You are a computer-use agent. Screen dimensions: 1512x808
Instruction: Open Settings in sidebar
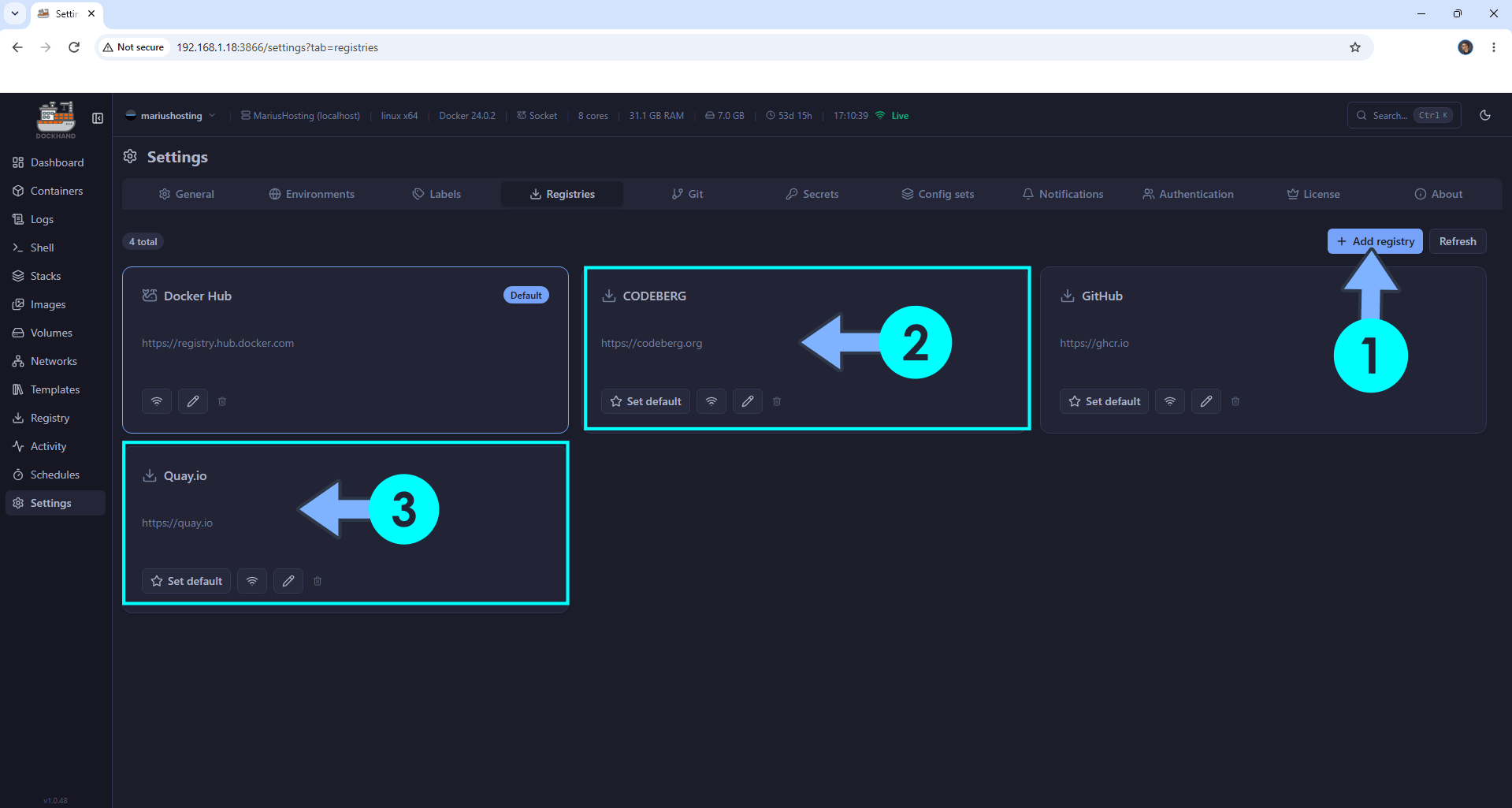(55, 503)
